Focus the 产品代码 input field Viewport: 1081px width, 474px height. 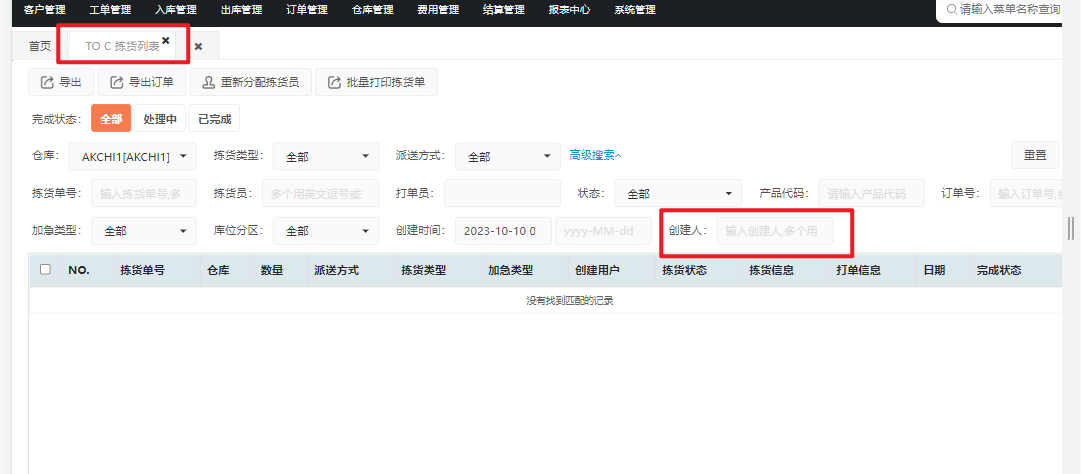tap(871, 194)
